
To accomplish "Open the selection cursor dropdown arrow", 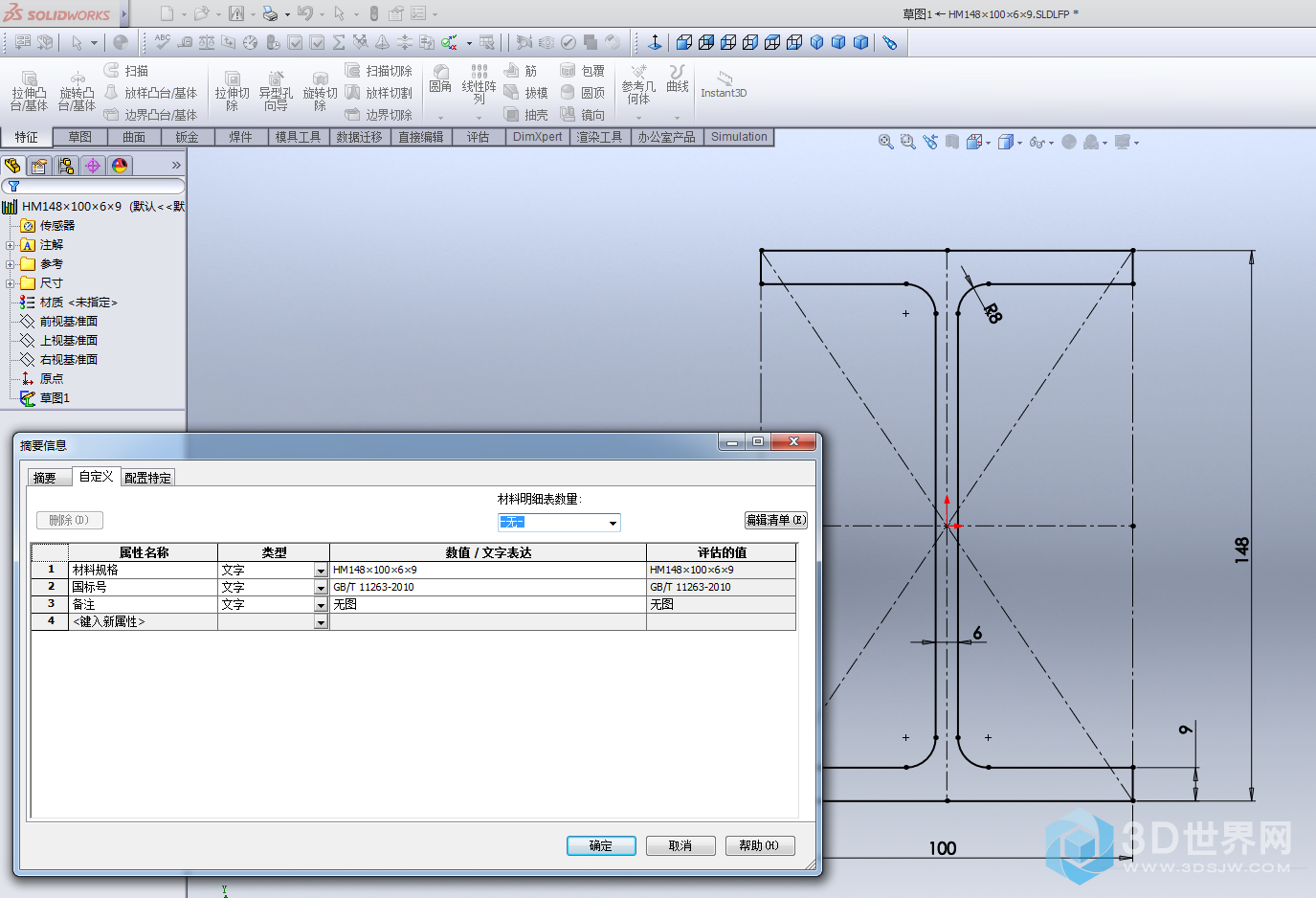I will pos(94,42).
